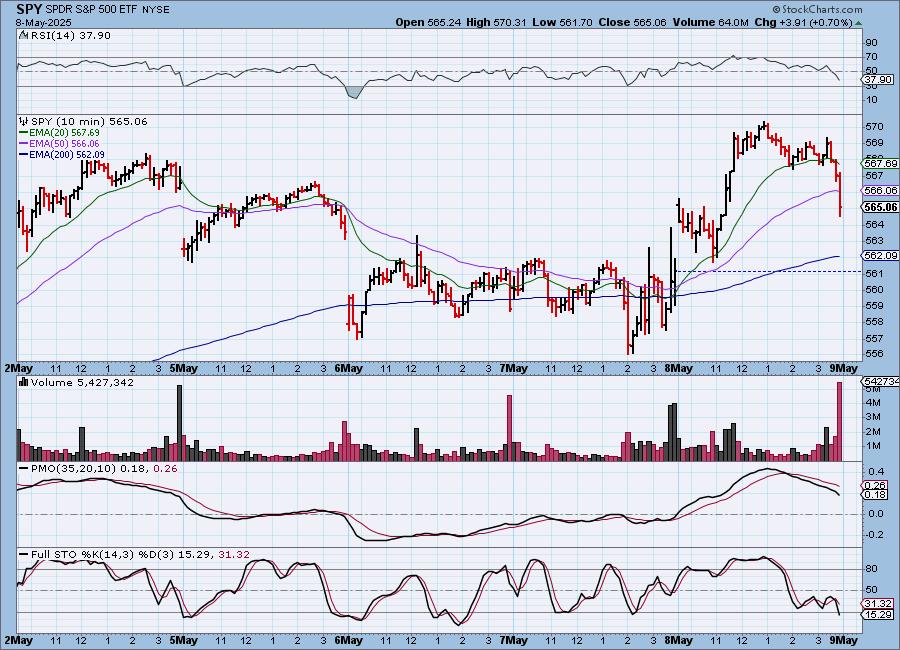Click the green up arrow beside the change percentage
The height and width of the screenshot is (650, 900).
858,24
